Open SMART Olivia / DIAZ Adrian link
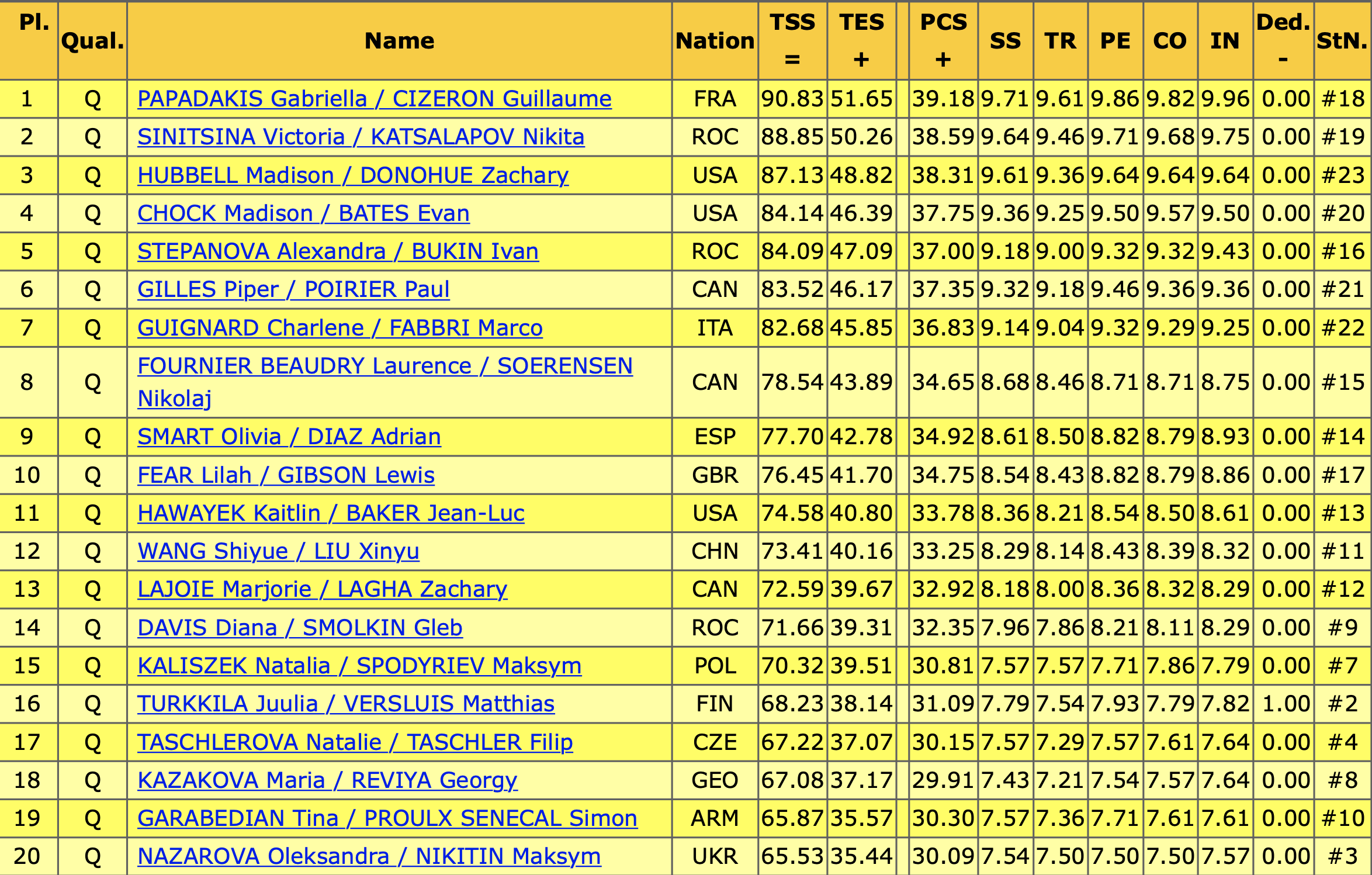The width and height of the screenshot is (1372, 875). tap(289, 437)
